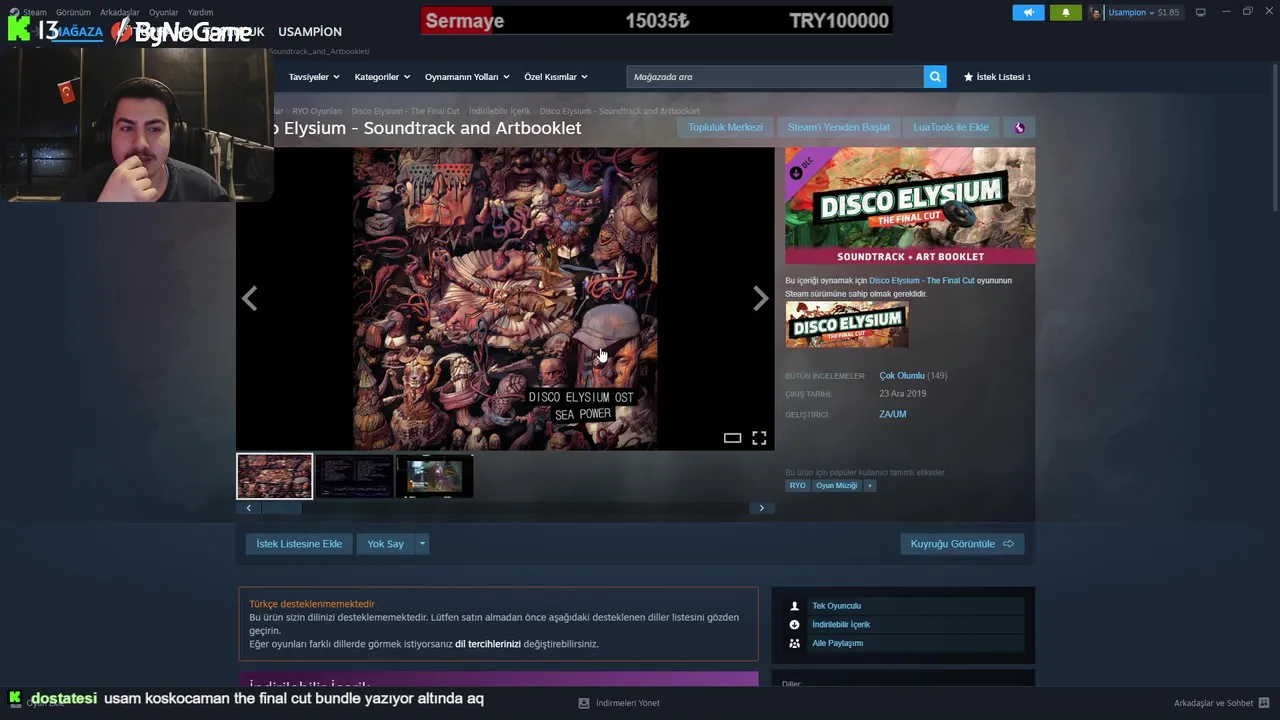
Task: Open the Oyunlar menu
Action: pos(163,12)
